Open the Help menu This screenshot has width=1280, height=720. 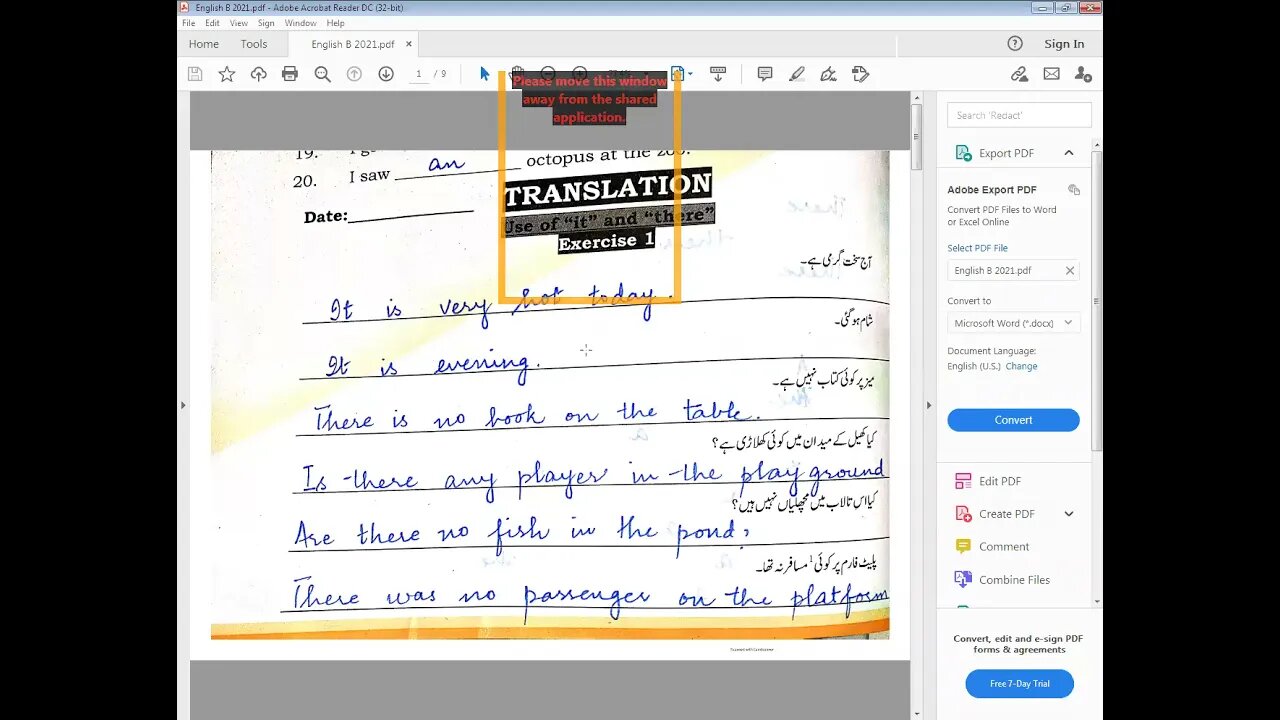coord(336,23)
